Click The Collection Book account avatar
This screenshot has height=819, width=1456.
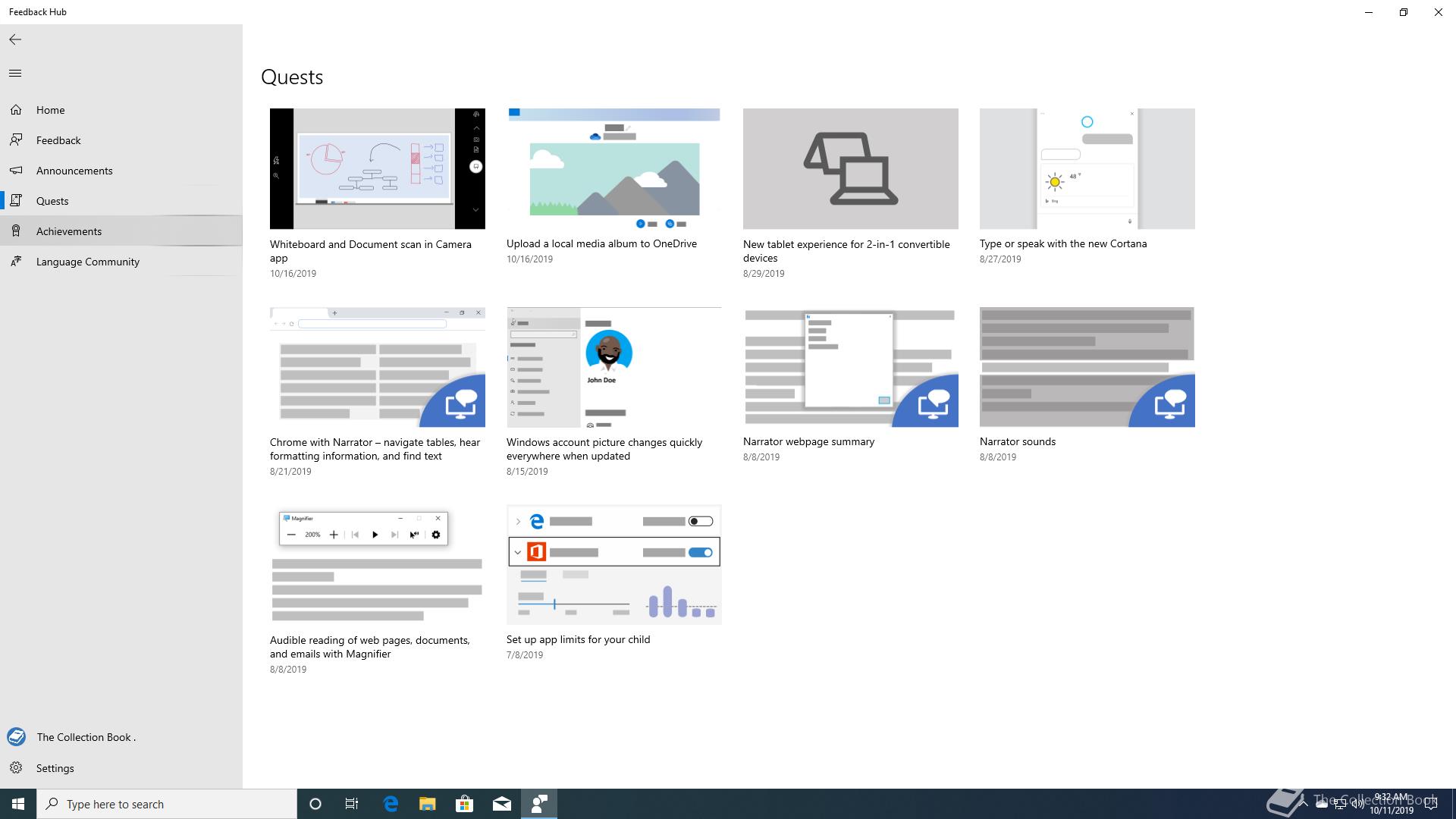click(x=16, y=737)
